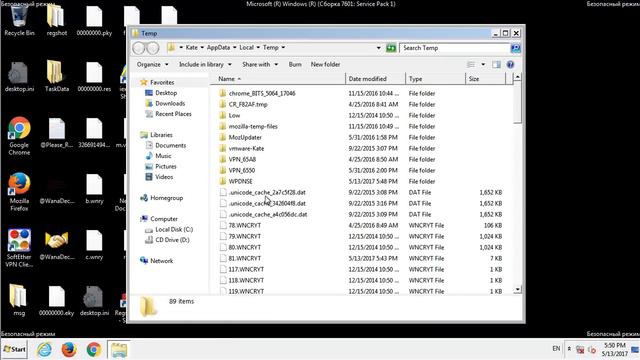Select the b.wnry file on desktop
640x360 pixels.
(94, 189)
